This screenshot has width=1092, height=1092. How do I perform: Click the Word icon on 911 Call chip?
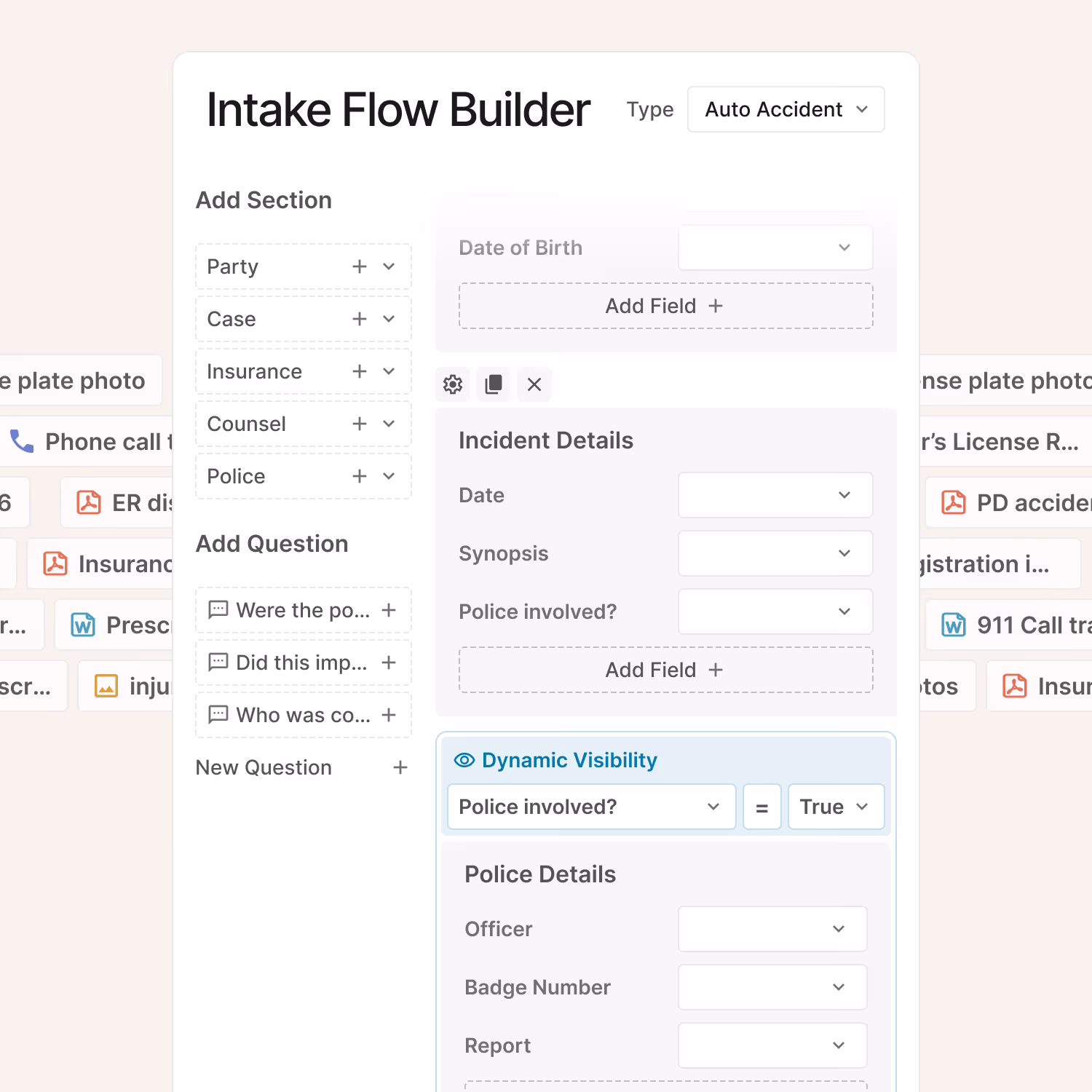click(954, 625)
